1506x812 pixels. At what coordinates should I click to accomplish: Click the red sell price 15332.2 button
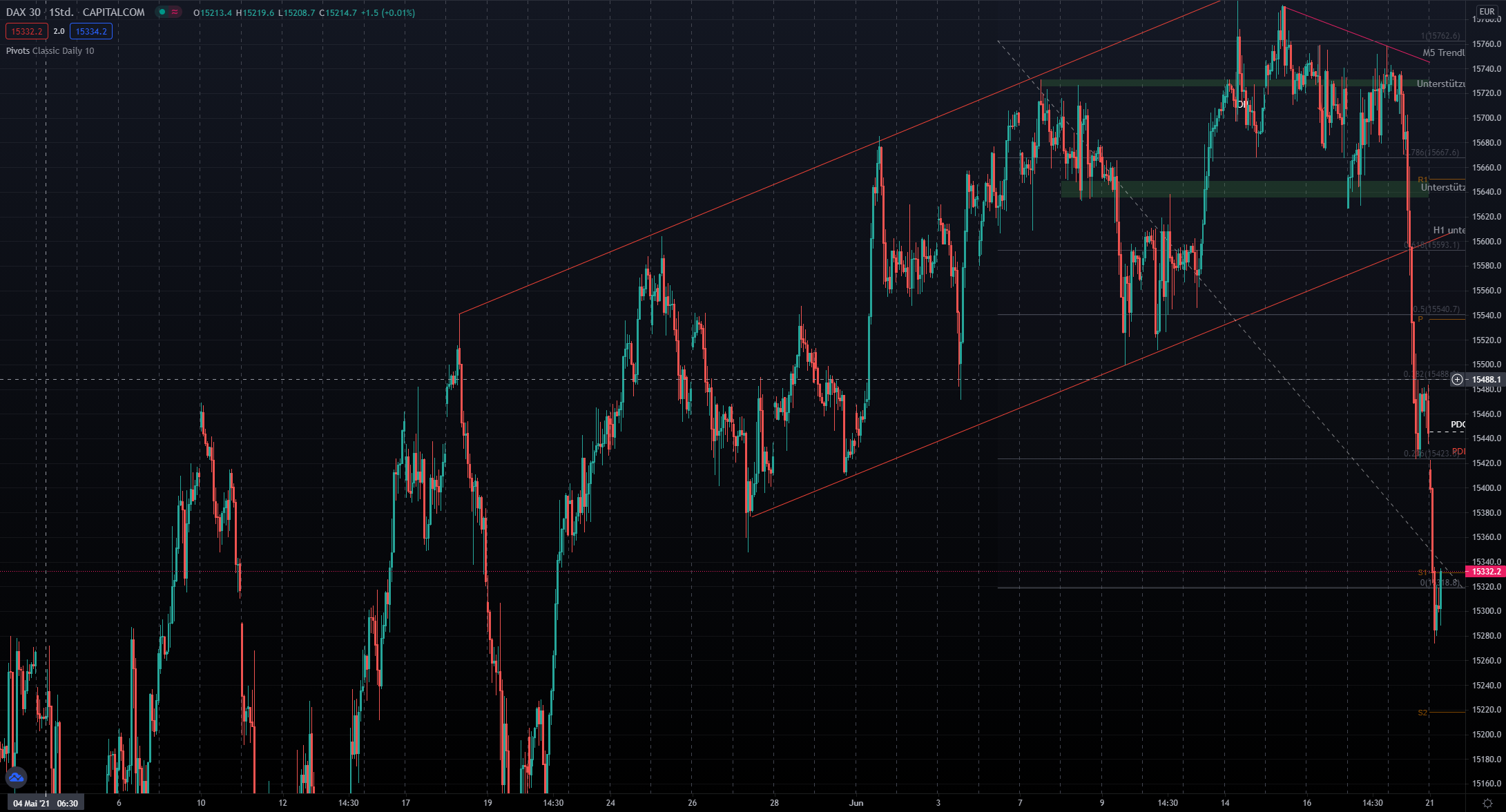(x=26, y=31)
